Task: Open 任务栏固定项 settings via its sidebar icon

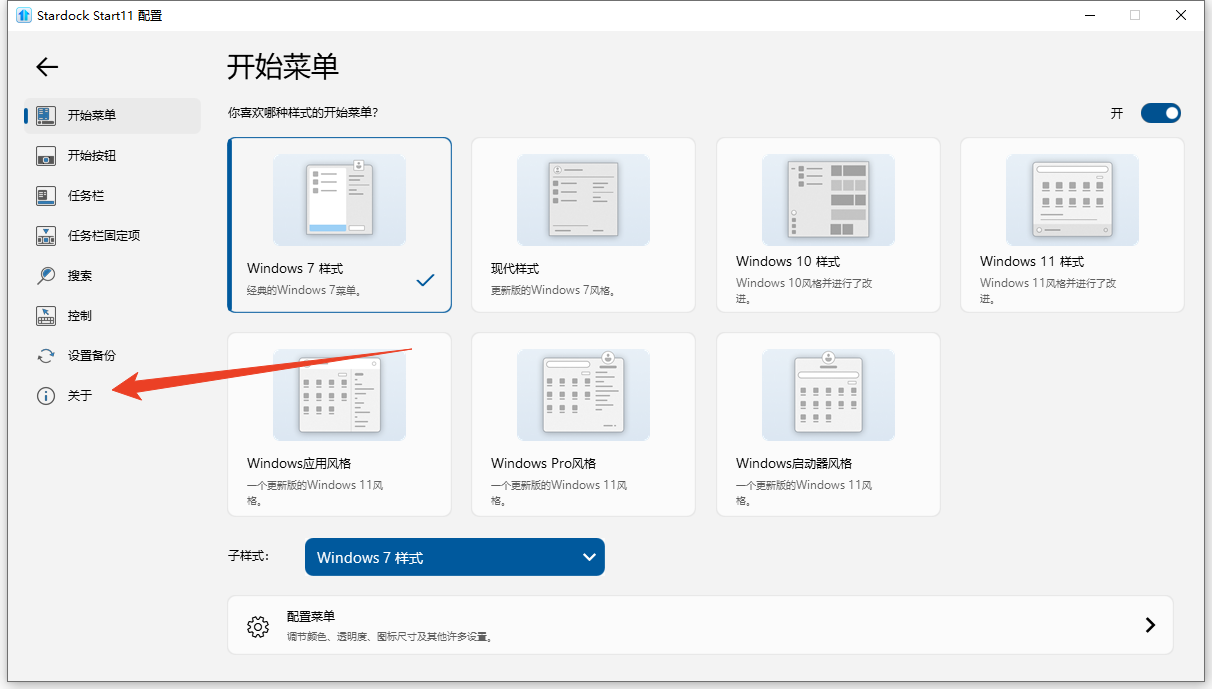Action: [45, 235]
